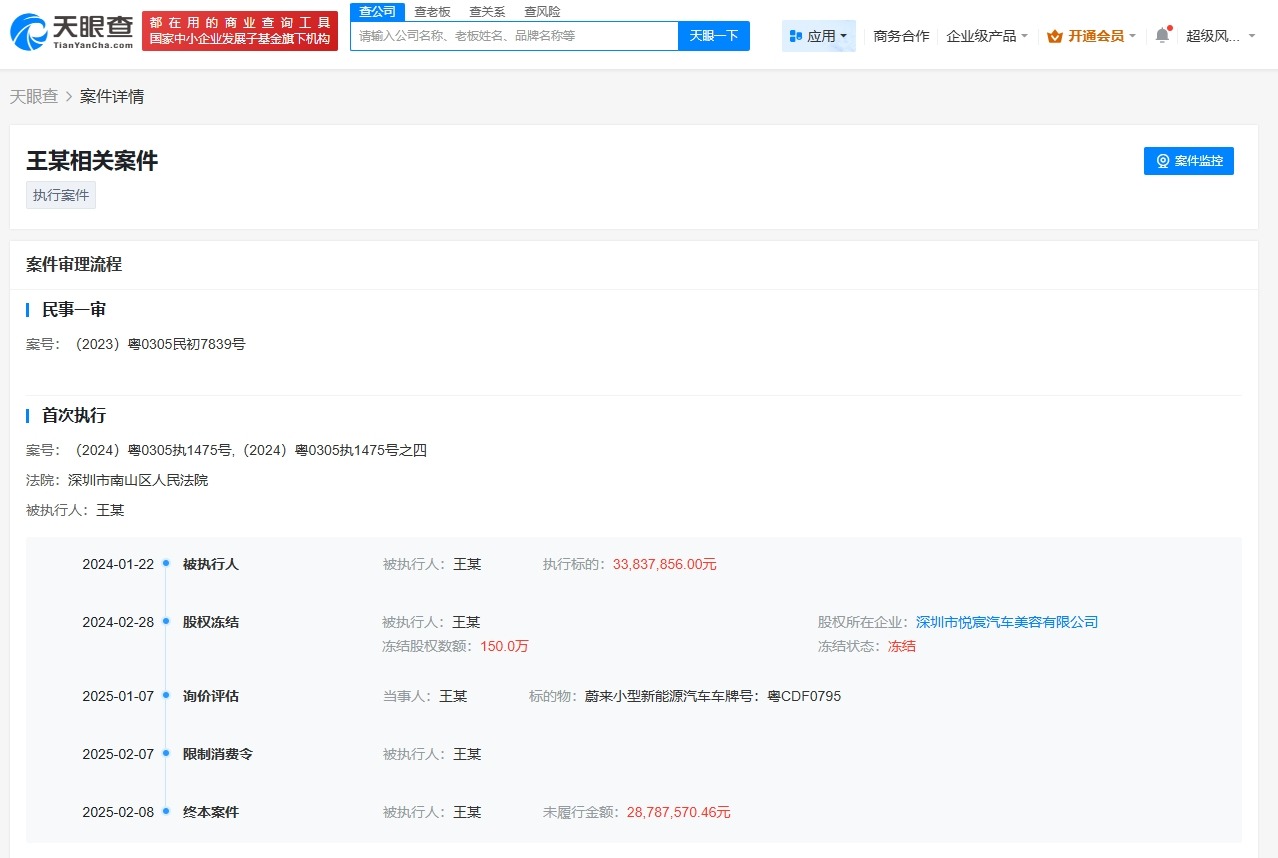Click the 商务合作 menu item
Image resolution: width=1278 pixels, height=858 pixels.
point(899,35)
